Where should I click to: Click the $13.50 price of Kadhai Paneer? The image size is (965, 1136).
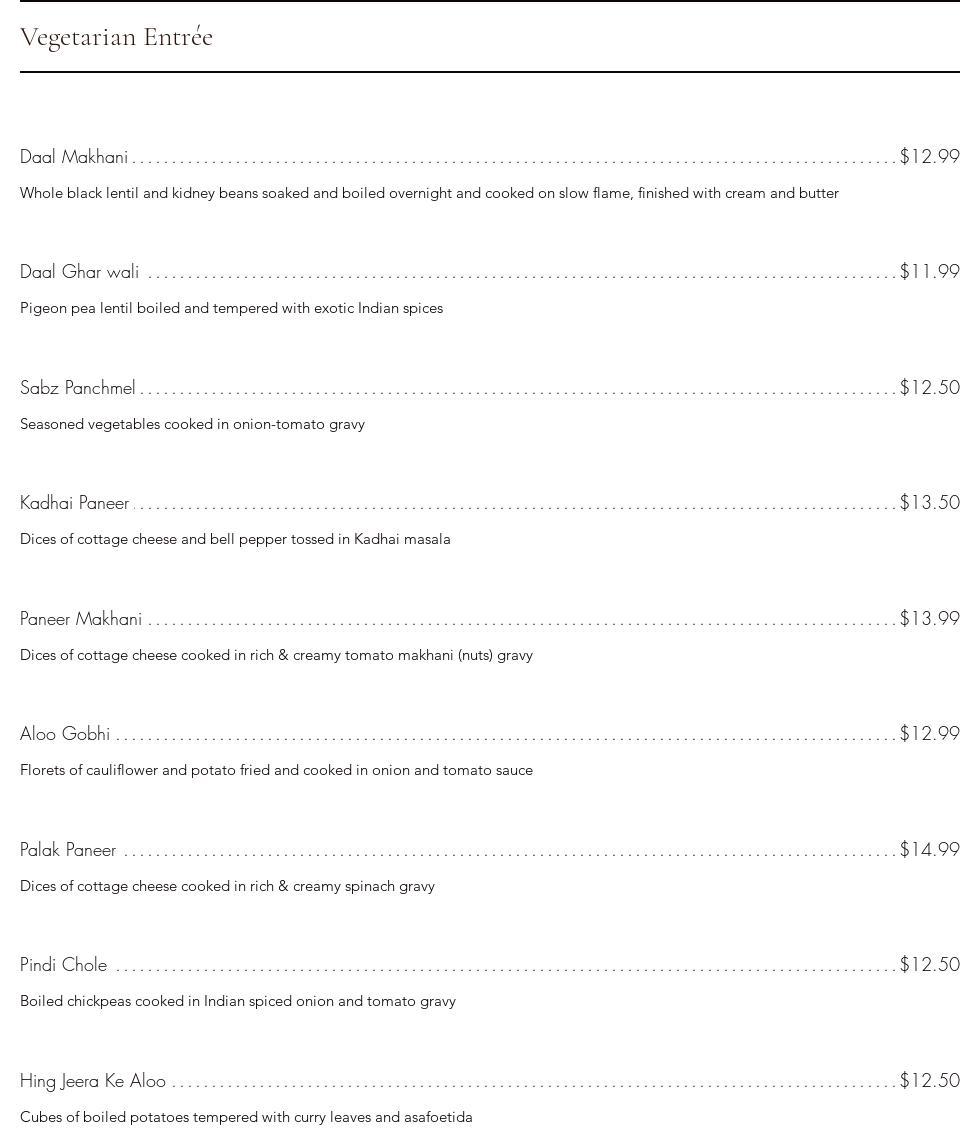point(929,503)
